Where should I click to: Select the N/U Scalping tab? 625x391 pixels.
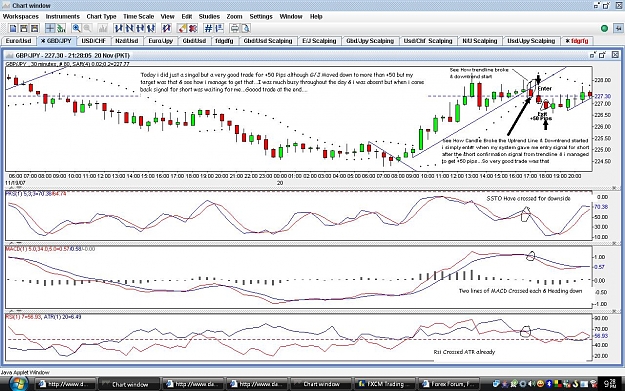480,41
